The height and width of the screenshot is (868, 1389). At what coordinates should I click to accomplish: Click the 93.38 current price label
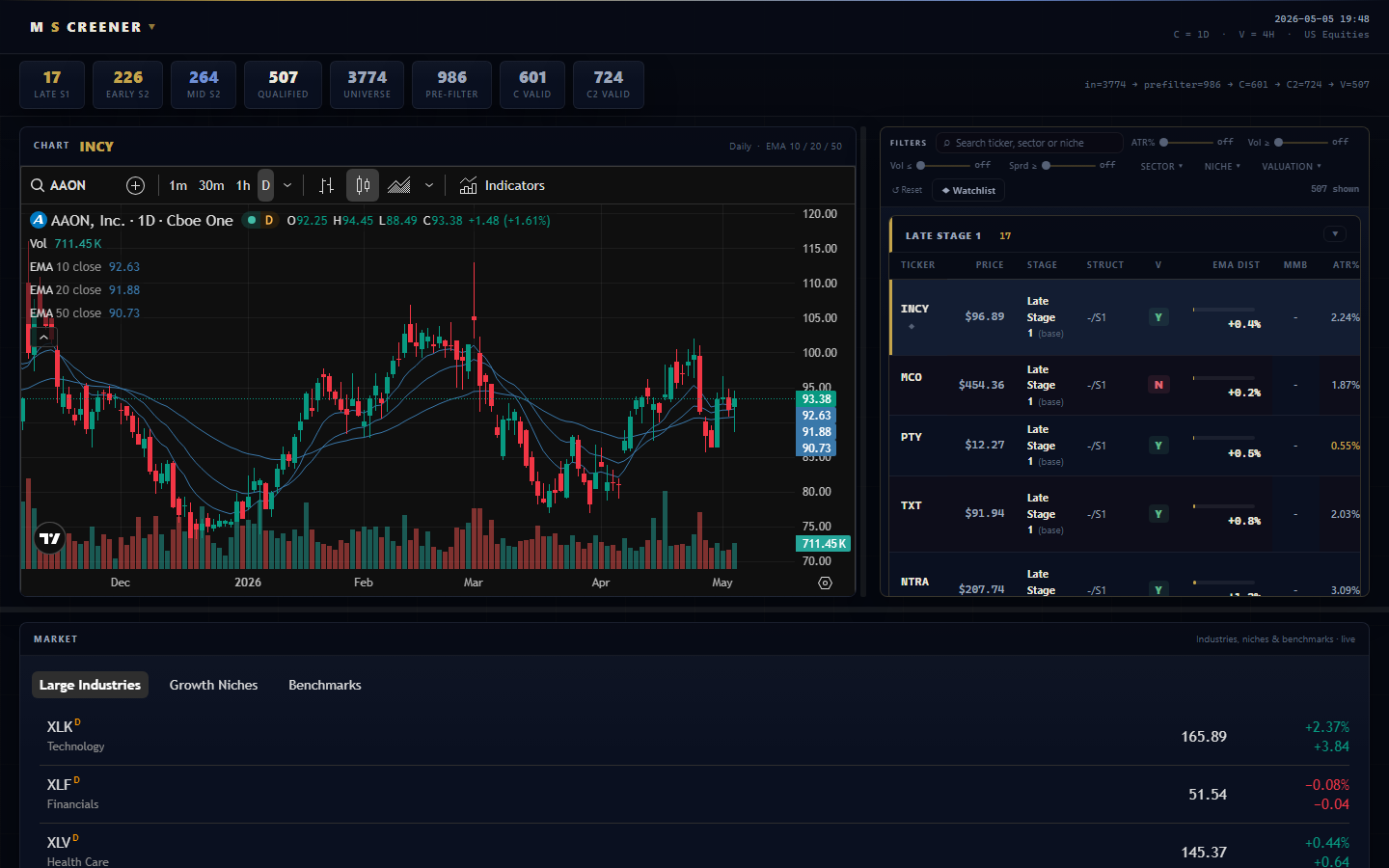click(x=816, y=398)
